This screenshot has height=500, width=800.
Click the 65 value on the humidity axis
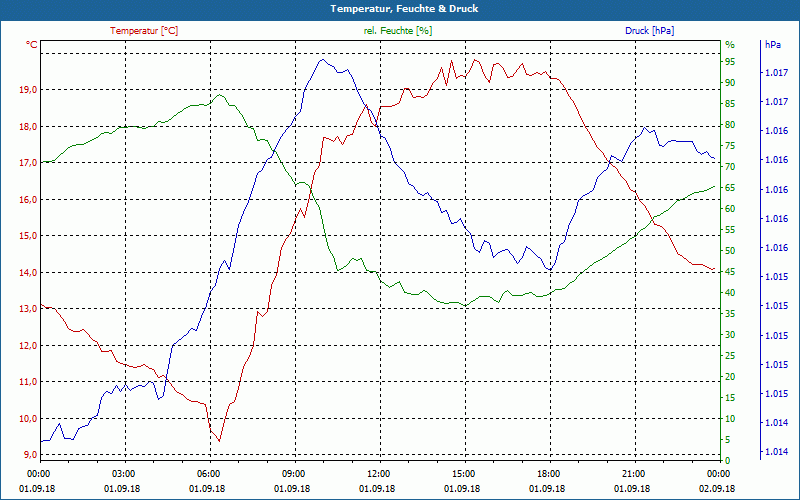coord(730,188)
